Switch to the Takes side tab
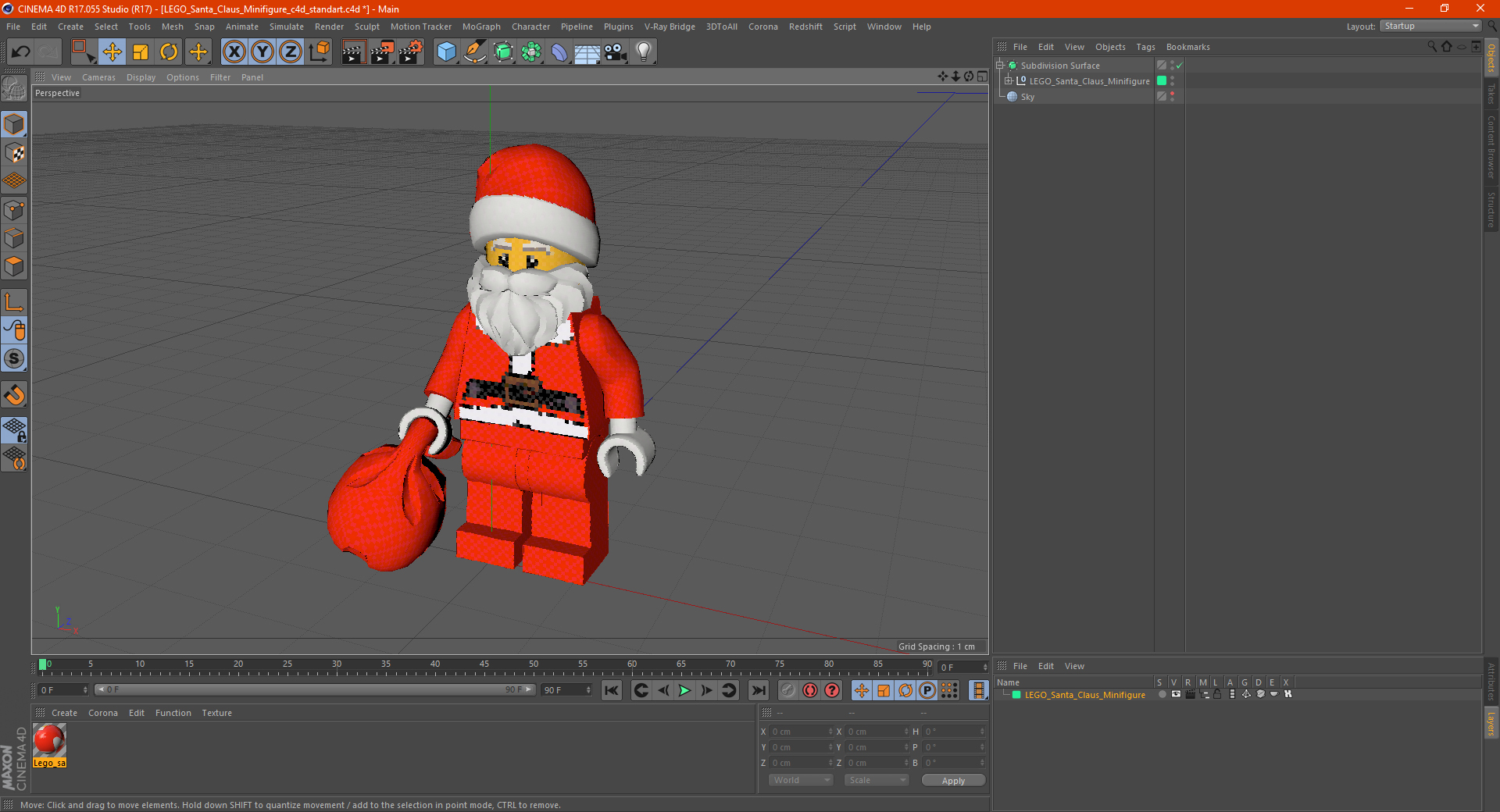This screenshot has height=812, width=1500. [1491, 94]
